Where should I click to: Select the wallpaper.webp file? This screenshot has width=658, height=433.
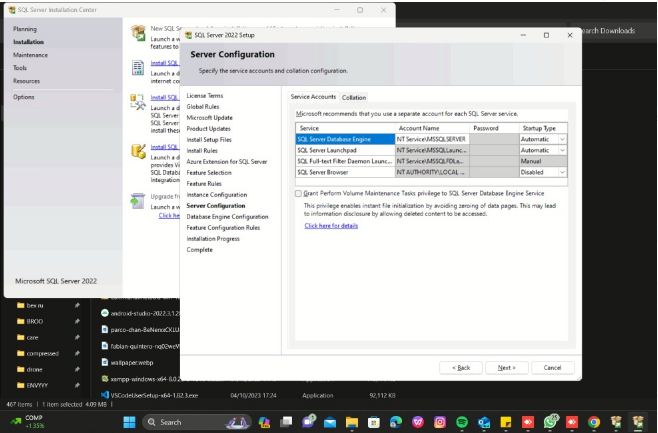point(132,362)
